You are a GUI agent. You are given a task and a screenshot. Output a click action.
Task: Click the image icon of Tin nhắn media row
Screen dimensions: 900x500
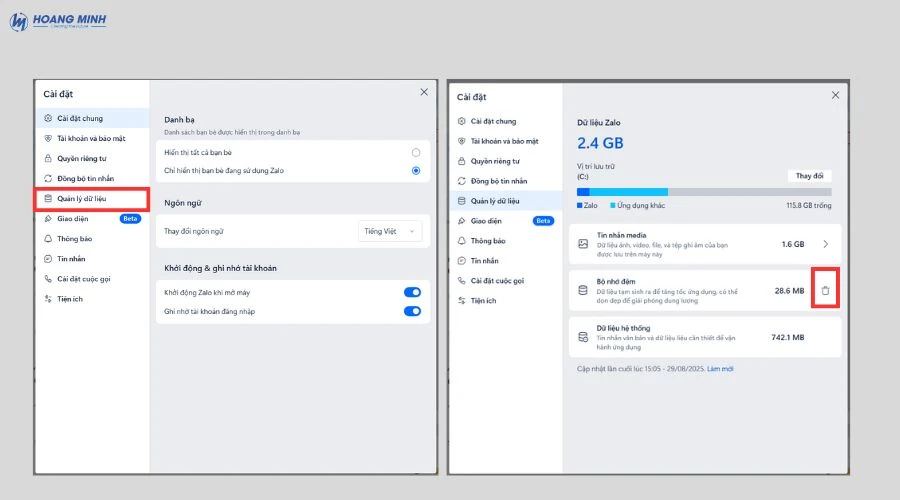pos(583,244)
